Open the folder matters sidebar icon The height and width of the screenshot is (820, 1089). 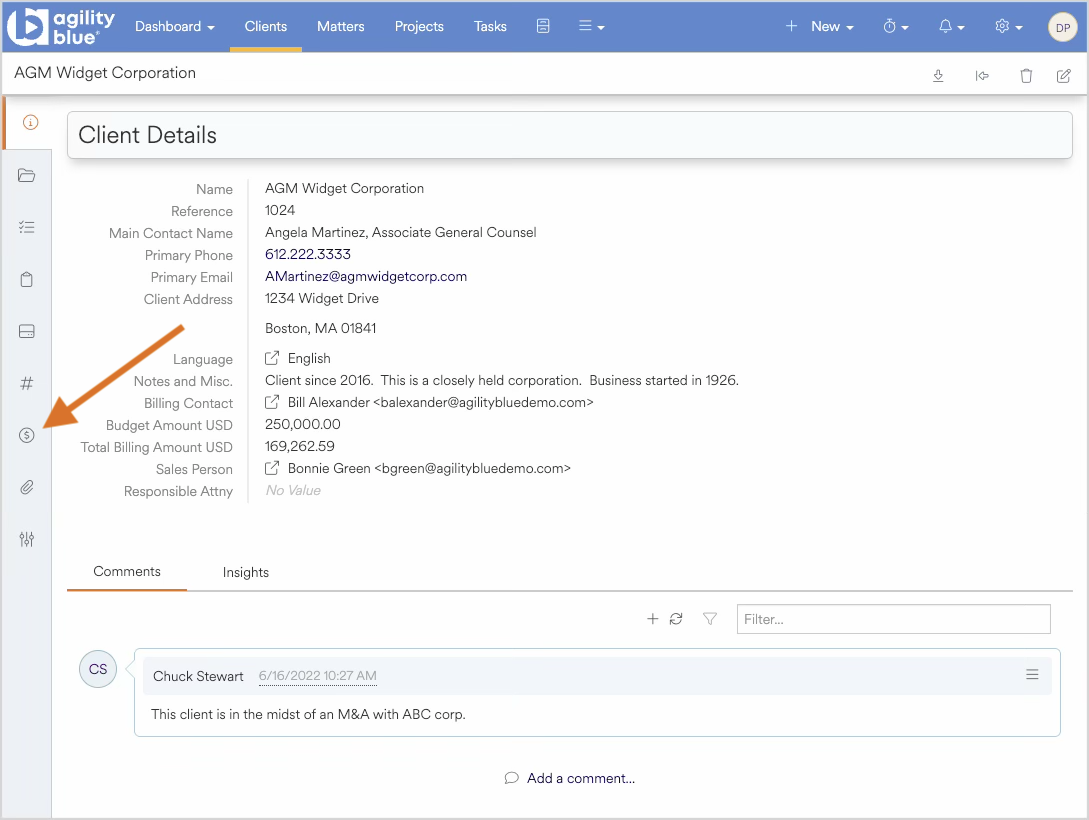click(x=26, y=175)
